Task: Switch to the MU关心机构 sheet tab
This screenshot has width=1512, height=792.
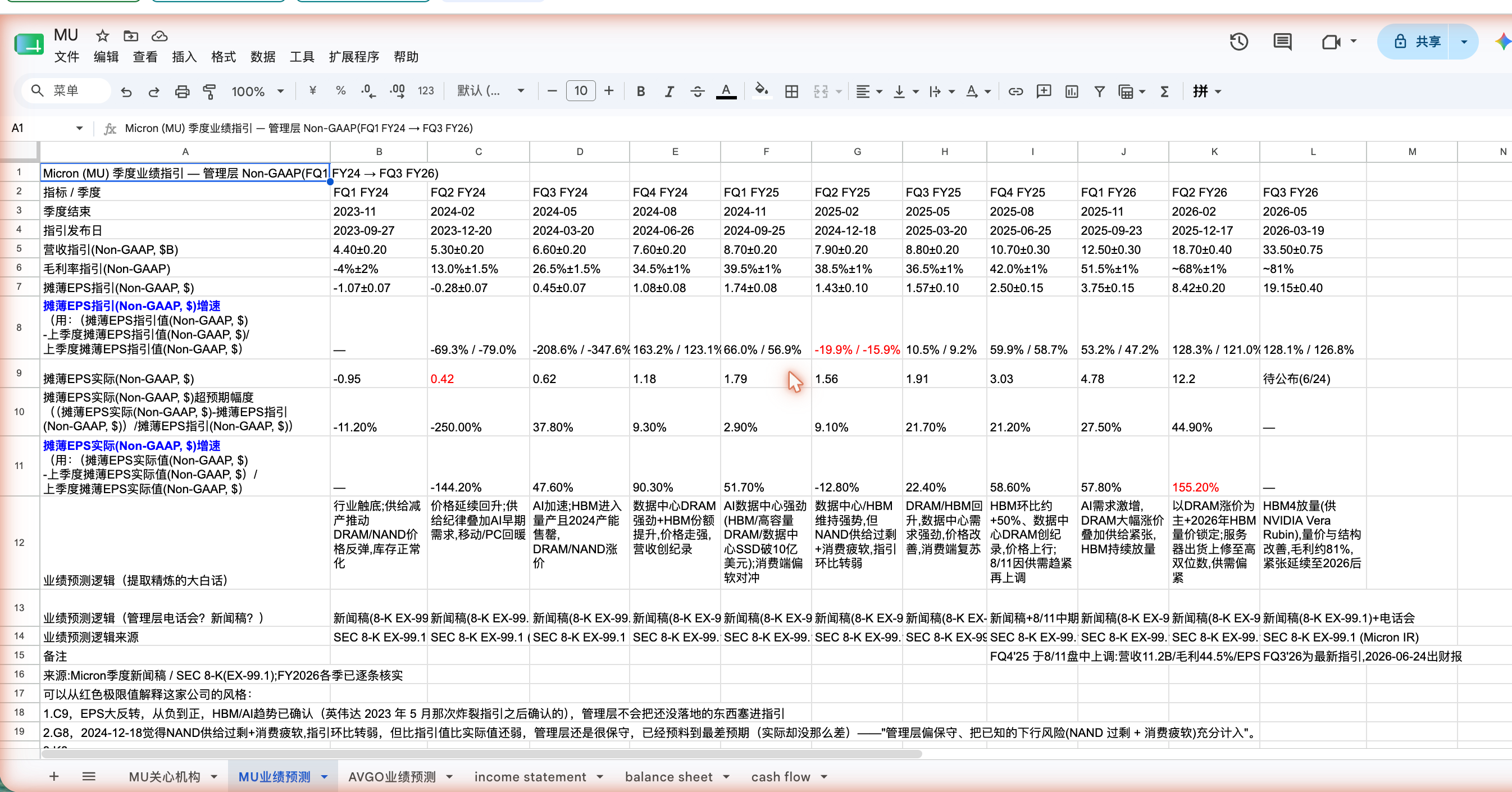Action: 165,777
